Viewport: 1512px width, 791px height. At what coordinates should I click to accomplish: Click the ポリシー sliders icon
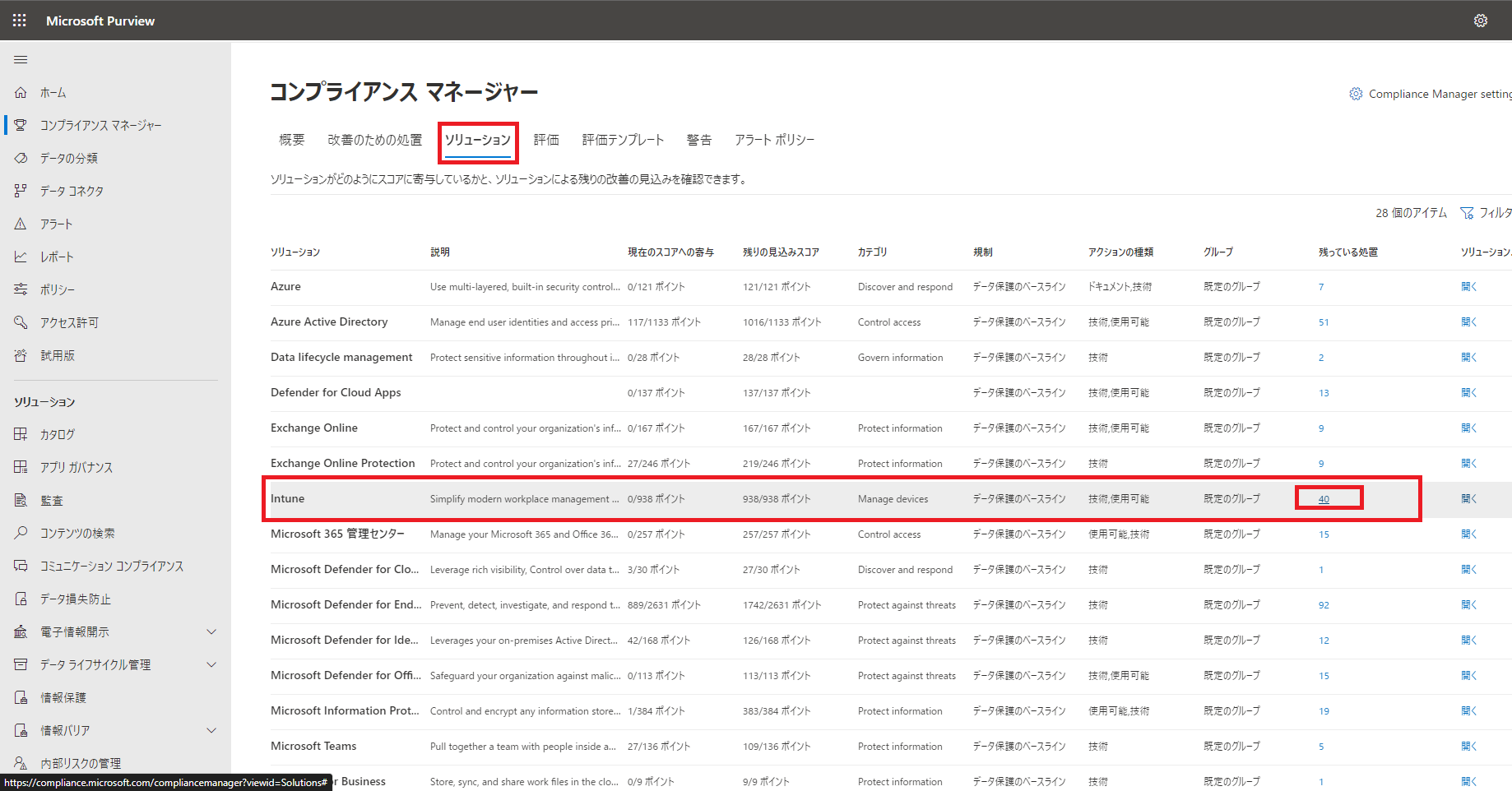21,289
